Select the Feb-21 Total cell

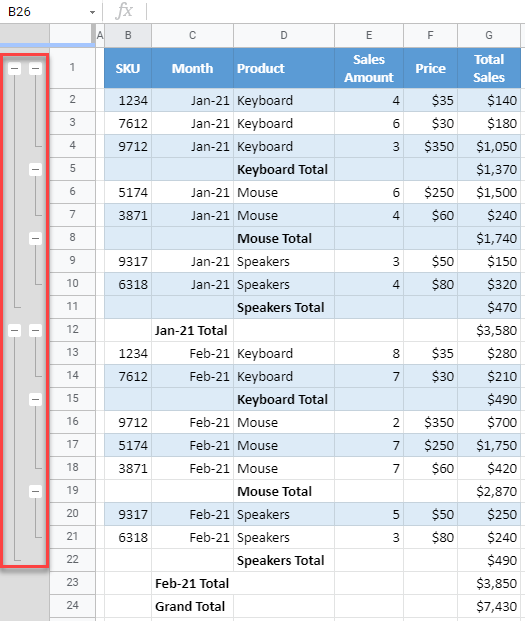click(192, 583)
